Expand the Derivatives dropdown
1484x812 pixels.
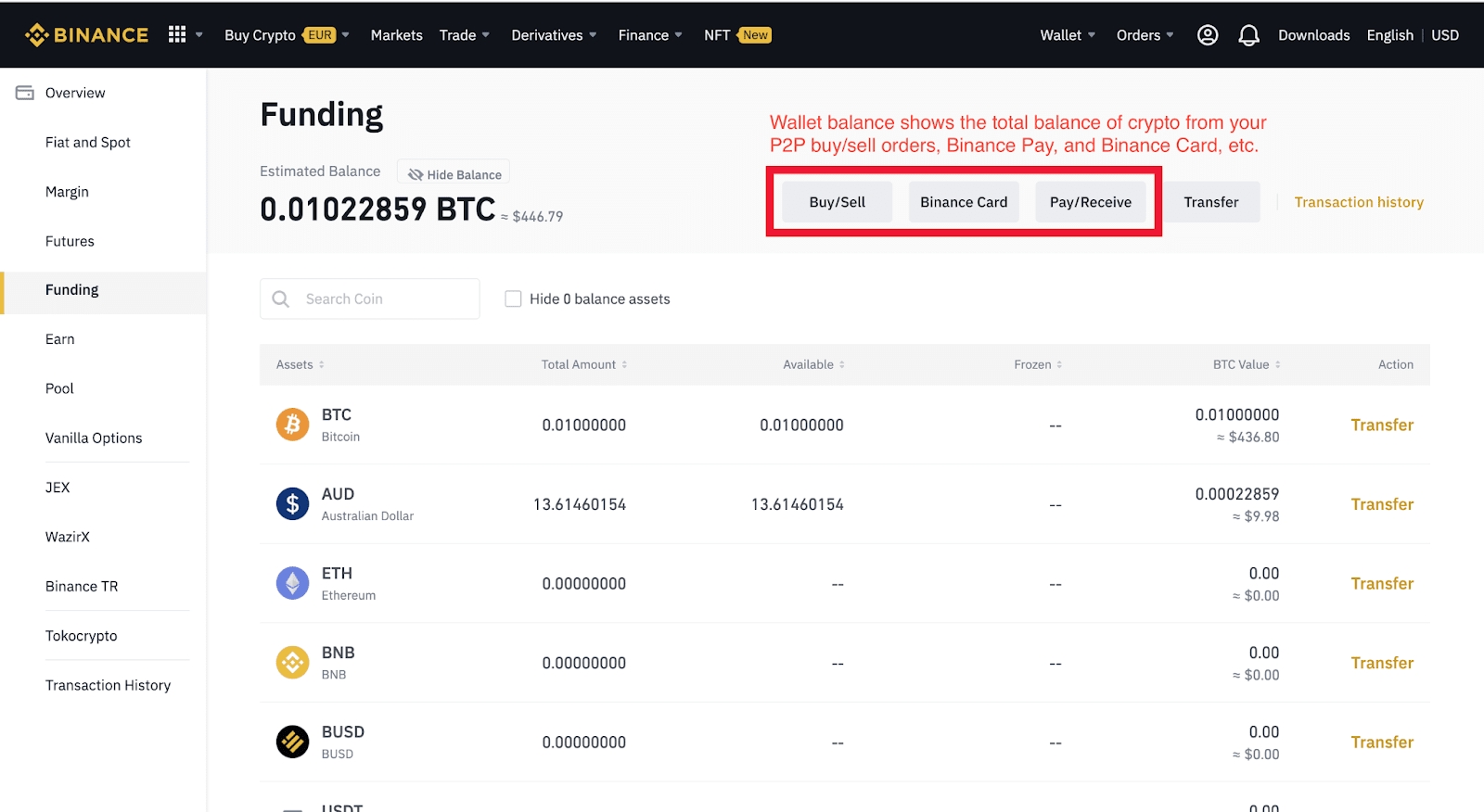pos(554,35)
